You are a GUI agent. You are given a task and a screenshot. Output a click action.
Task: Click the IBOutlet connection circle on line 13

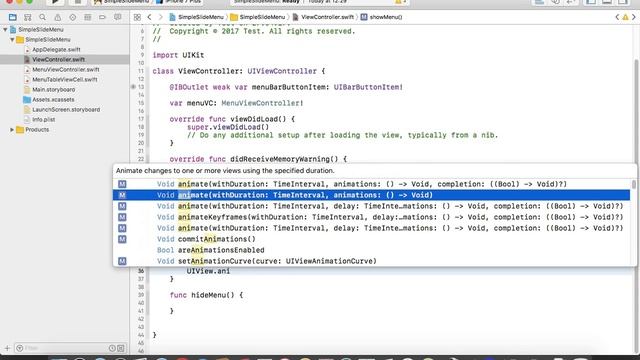pos(133,87)
